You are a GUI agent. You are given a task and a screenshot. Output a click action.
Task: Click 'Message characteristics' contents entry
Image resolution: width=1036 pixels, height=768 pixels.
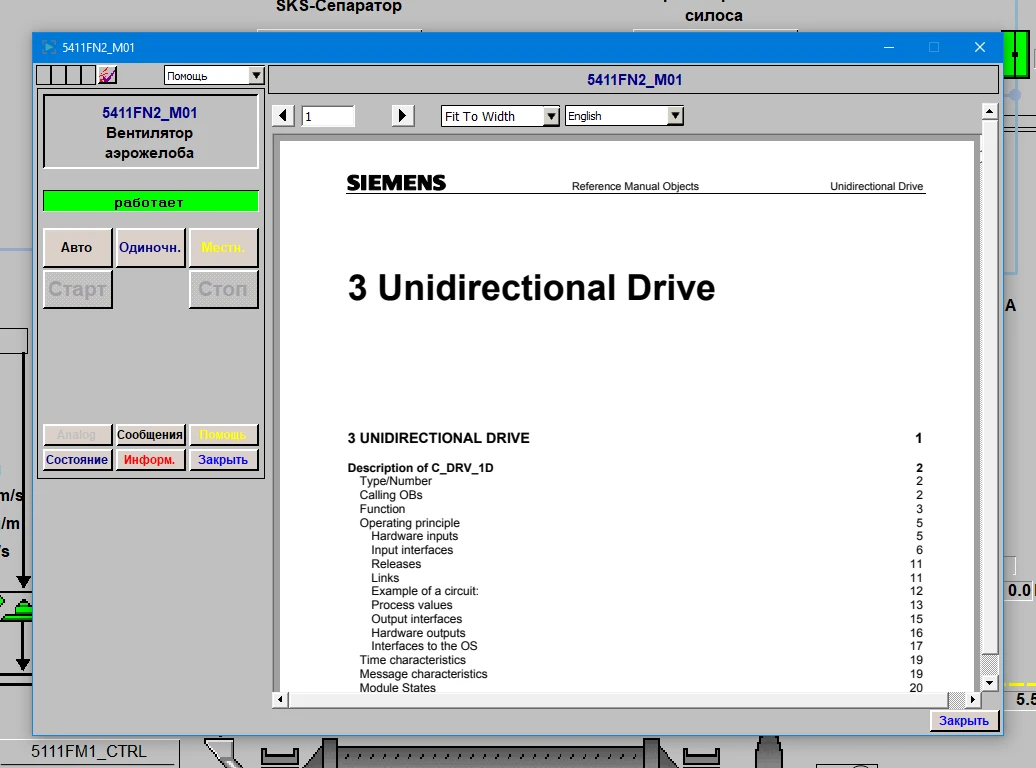tap(423, 673)
